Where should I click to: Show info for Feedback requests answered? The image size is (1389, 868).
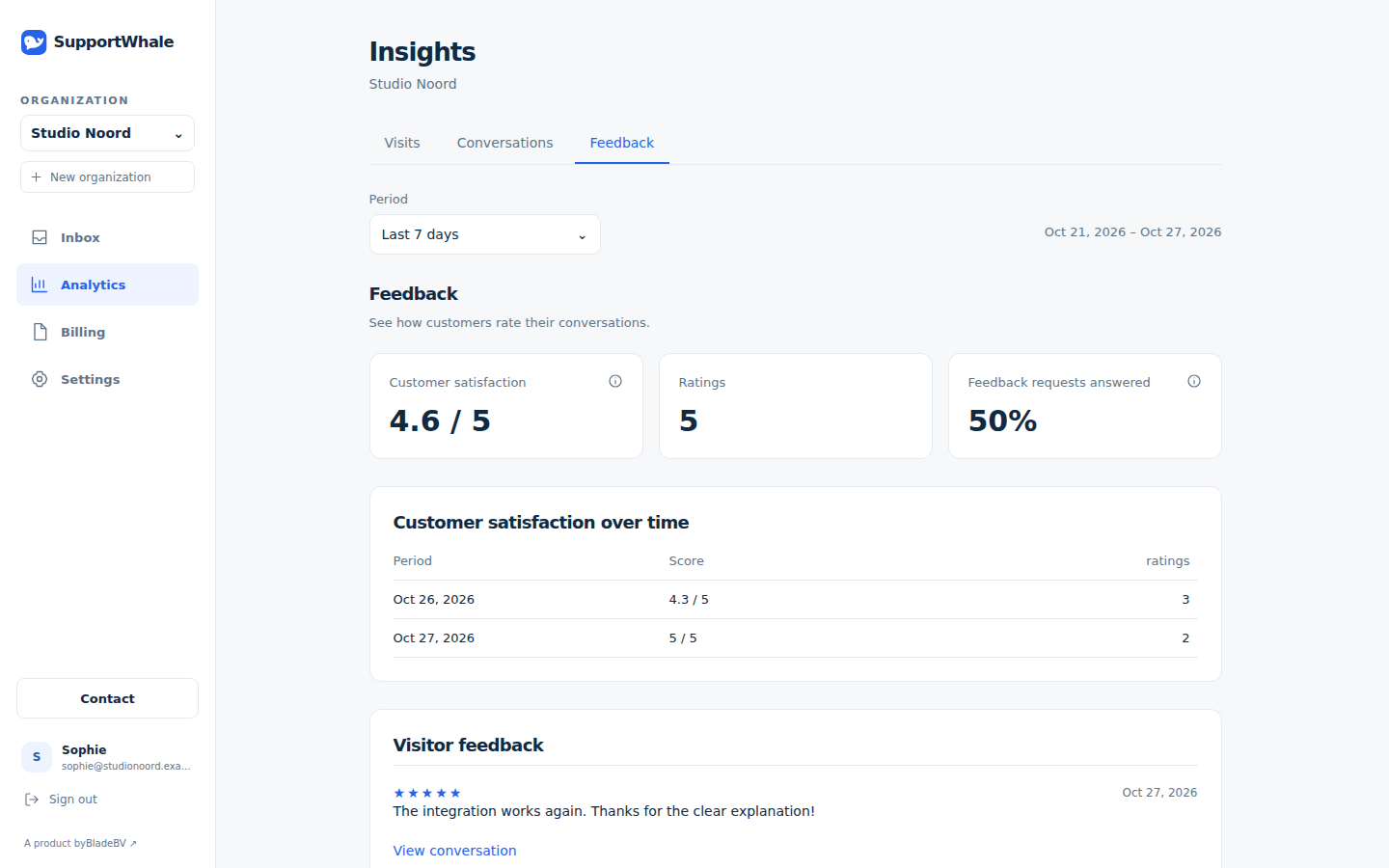(x=1194, y=381)
